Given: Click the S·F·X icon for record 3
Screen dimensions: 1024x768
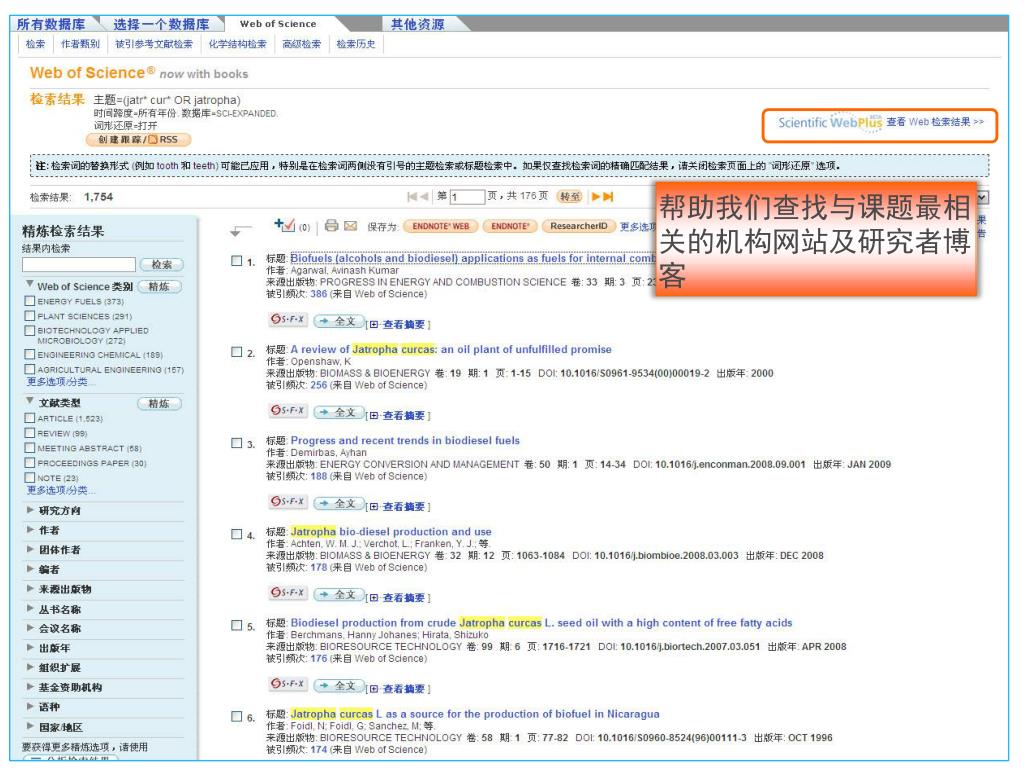Looking at the screenshot, I should [288, 502].
